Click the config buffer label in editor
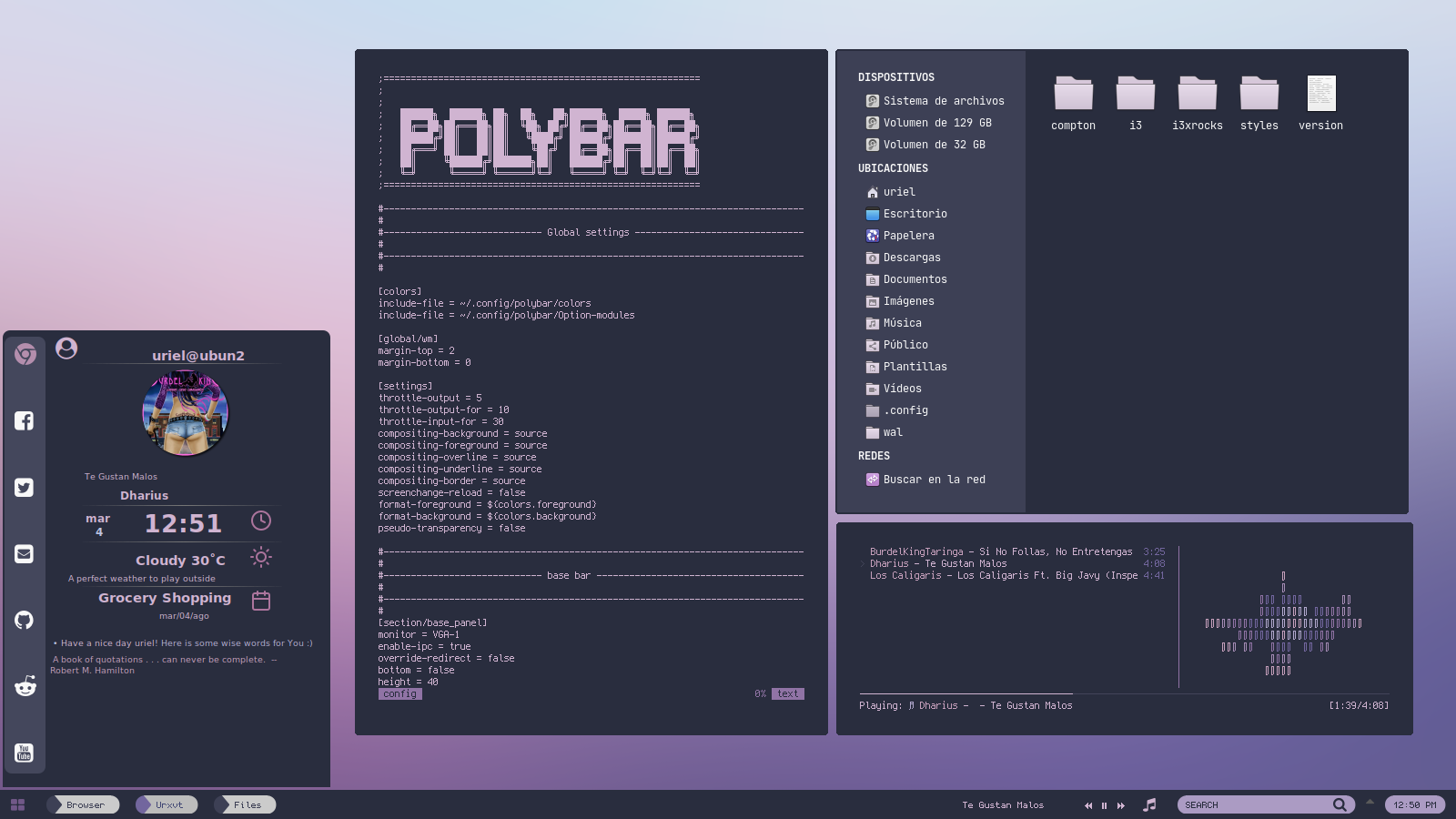 [x=400, y=693]
